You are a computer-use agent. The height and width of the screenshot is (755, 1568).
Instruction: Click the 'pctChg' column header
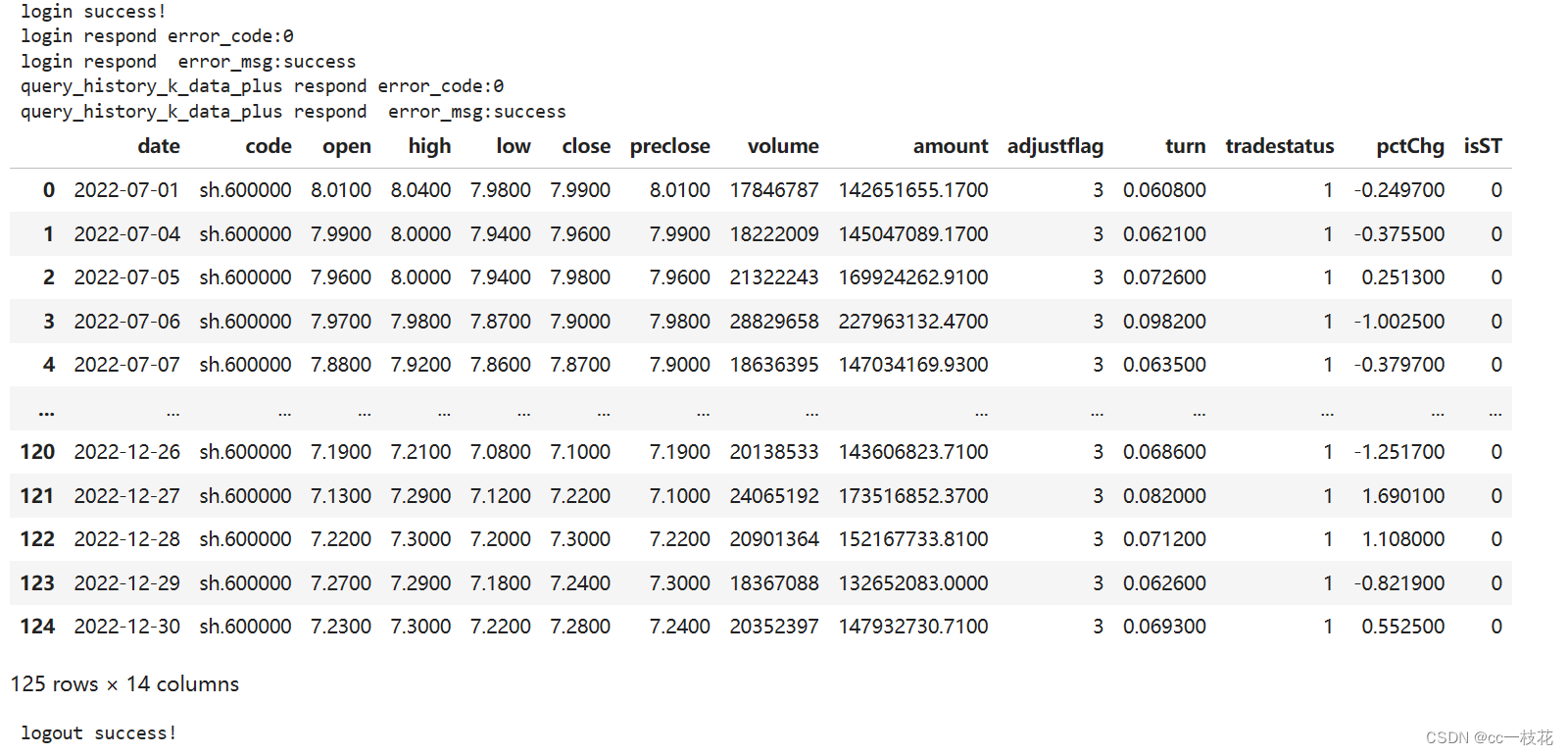1410,146
